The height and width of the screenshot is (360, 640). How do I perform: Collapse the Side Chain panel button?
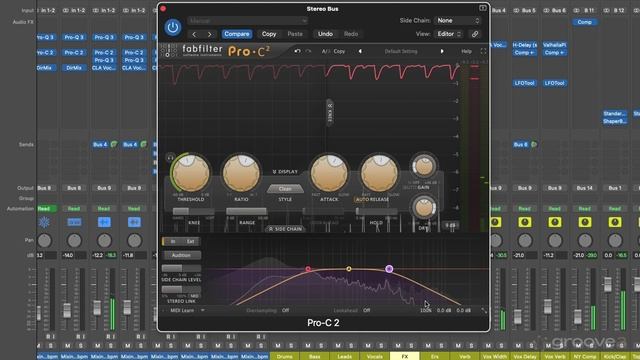pos(285,229)
